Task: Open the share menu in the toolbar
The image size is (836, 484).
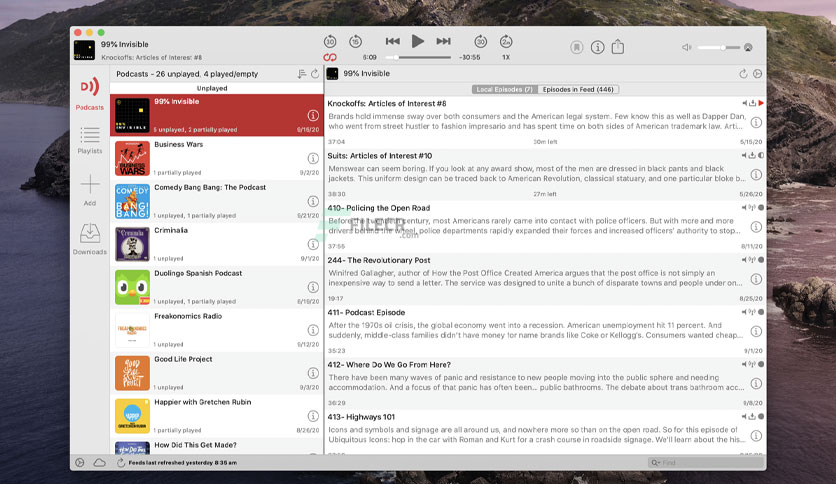Action: [x=618, y=47]
